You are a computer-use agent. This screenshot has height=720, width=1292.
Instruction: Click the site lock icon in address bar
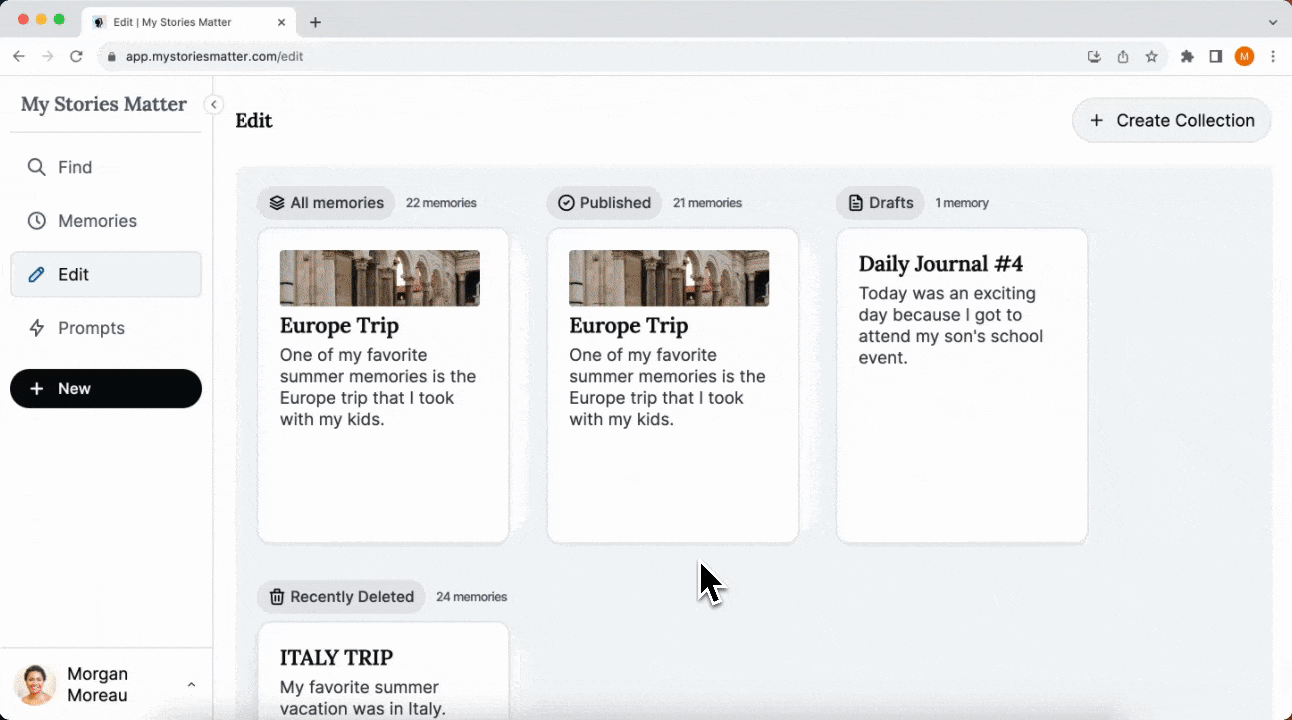111,57
